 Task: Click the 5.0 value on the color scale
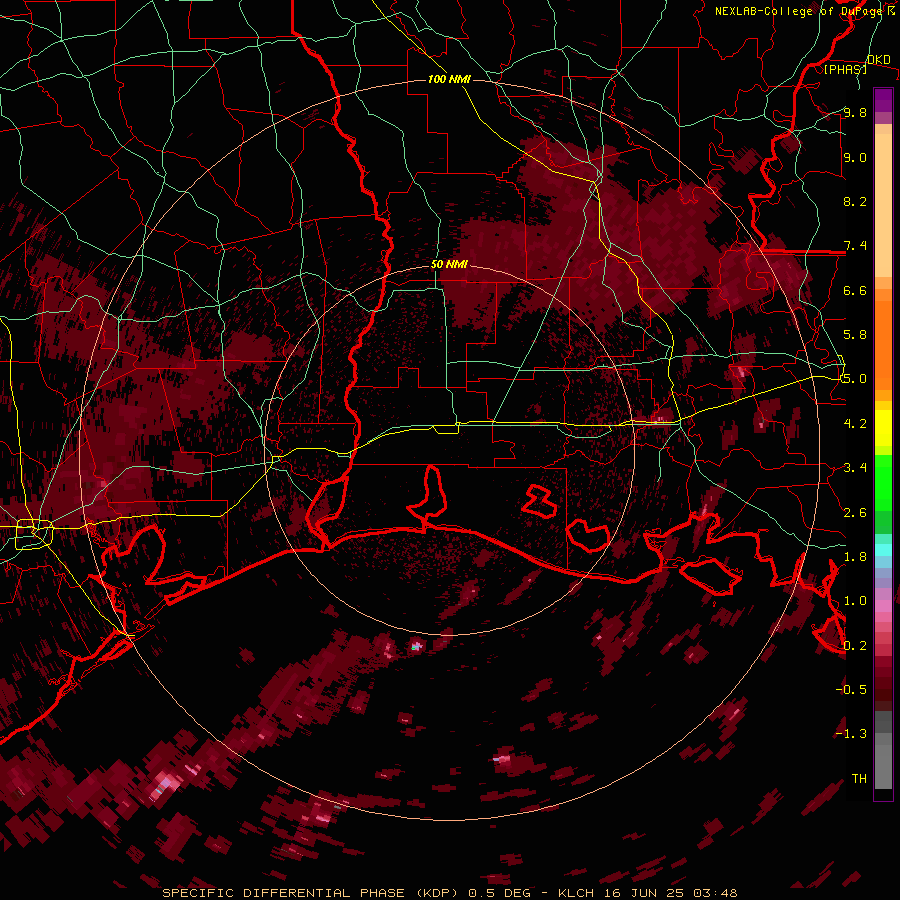(x=855, y=379)
